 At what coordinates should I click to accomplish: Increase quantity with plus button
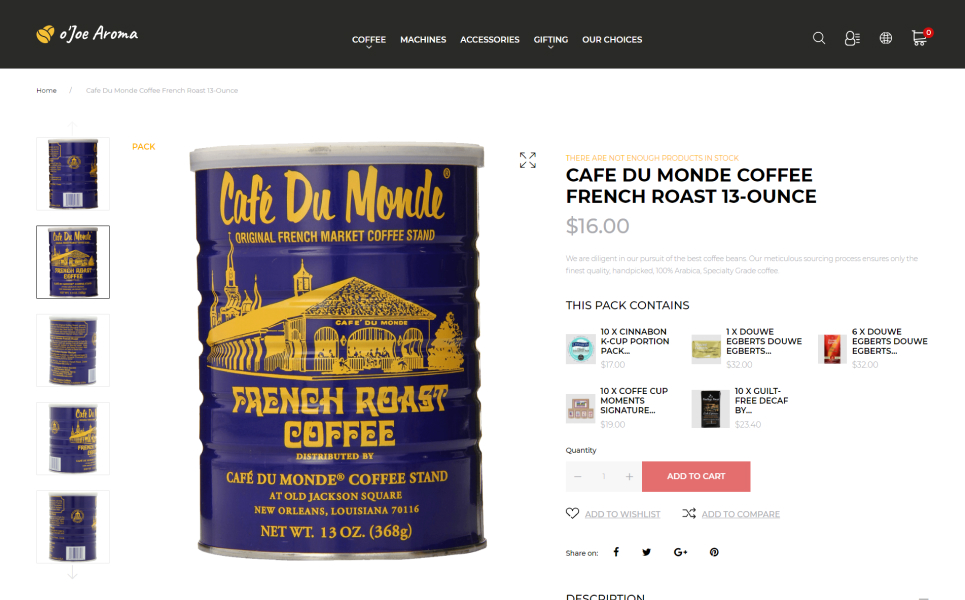629,476
